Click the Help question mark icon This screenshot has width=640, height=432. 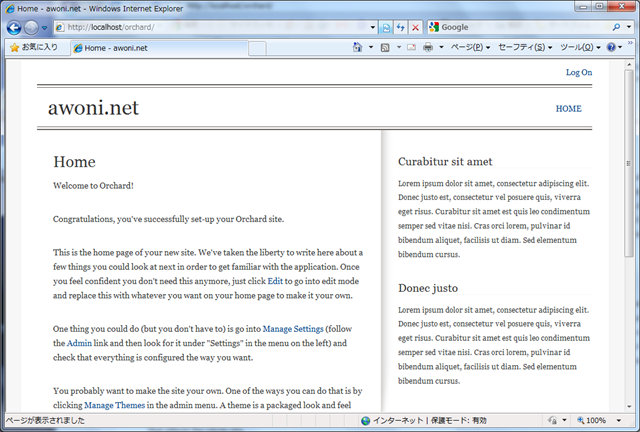[x=611, y=47]
